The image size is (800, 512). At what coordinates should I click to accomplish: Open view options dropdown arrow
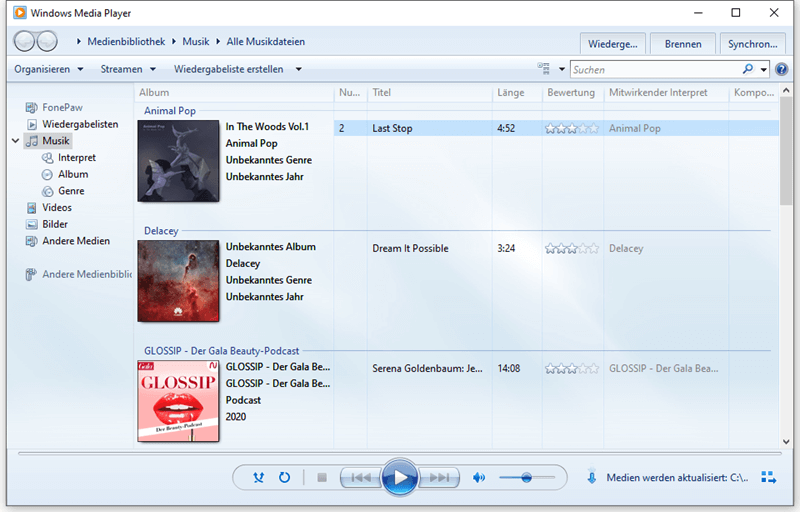[x=562, y=69]
